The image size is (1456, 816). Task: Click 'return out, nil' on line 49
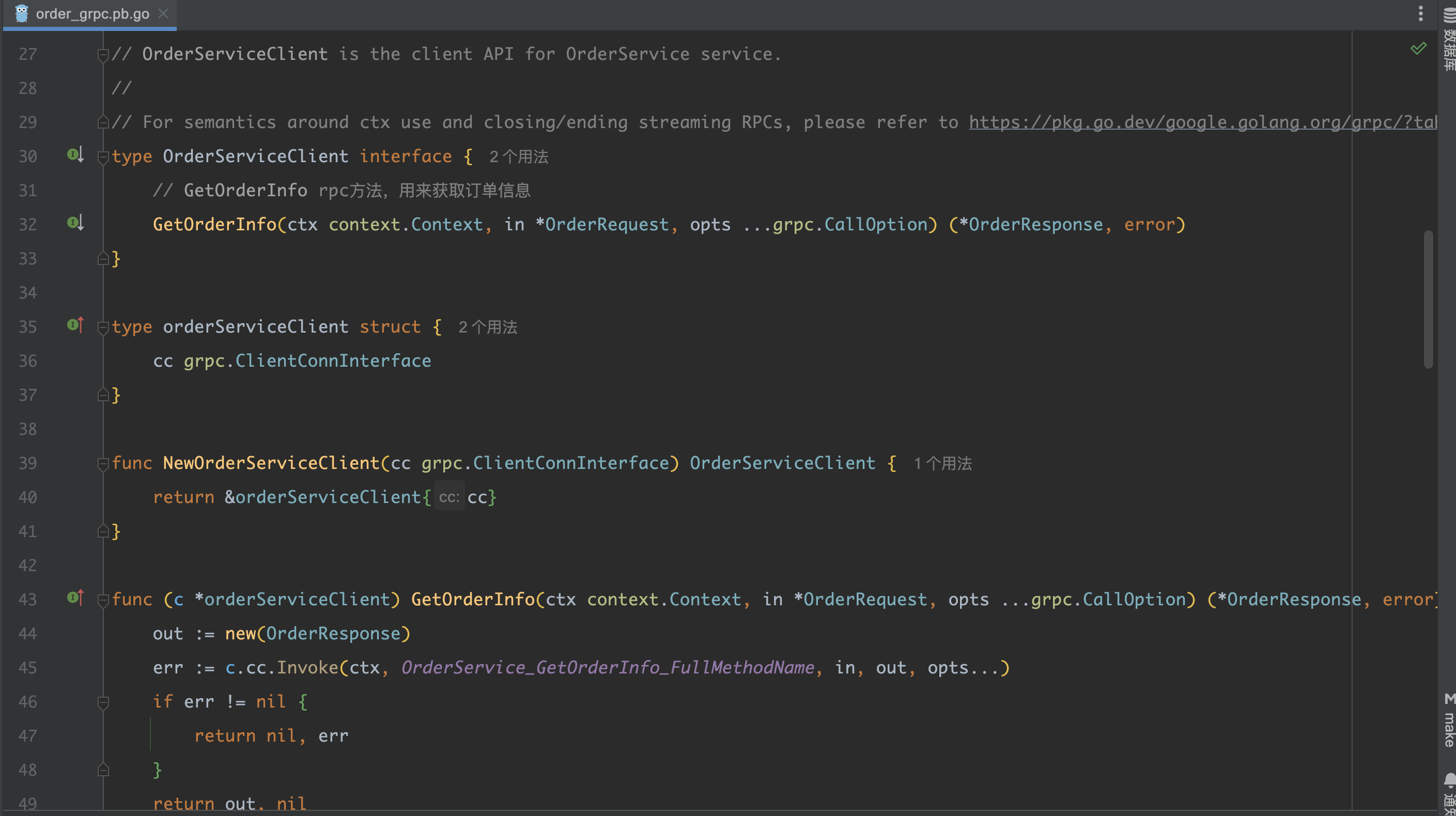click(x=229, y=803)
